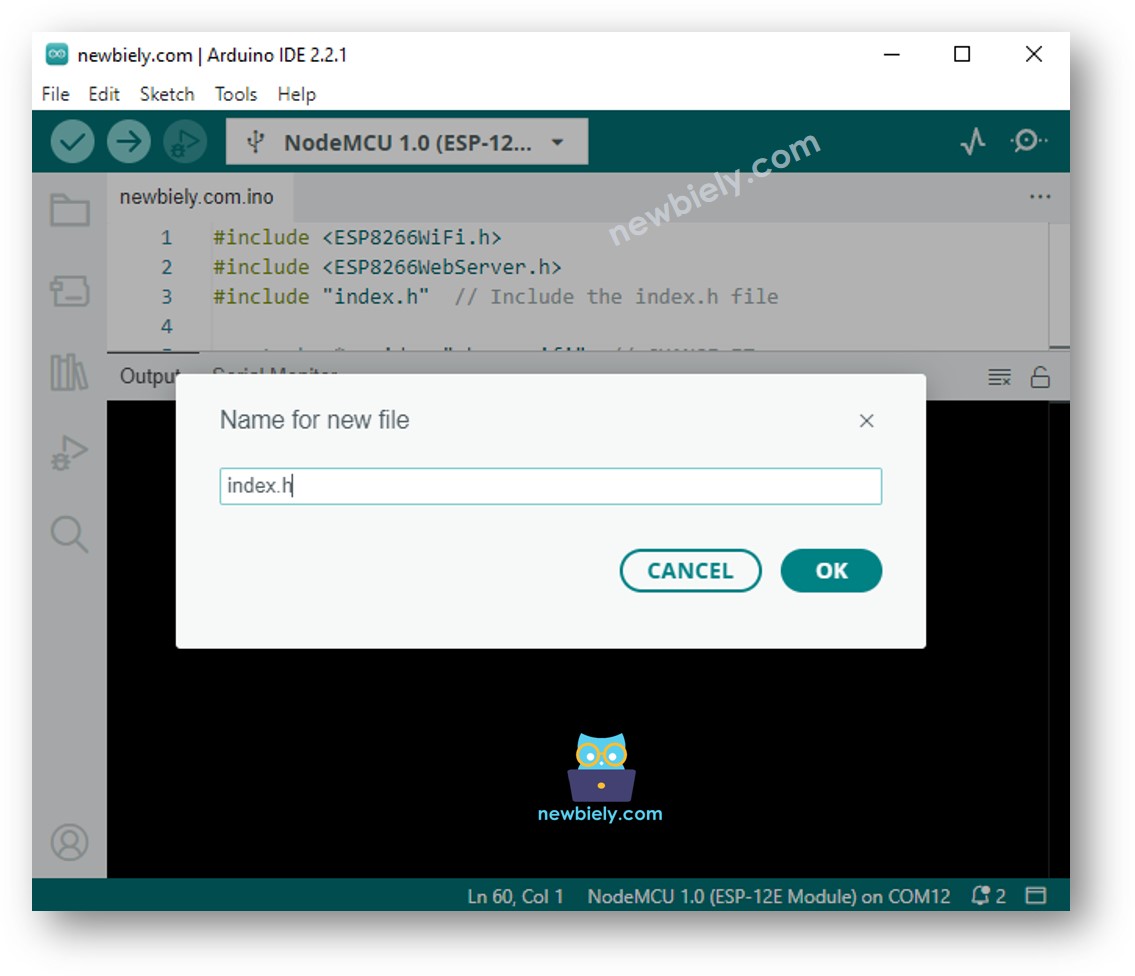This screenshot has width=1135, height=976.
Task: Open the Boards Manager sidebar icon
Action: pos(70,291)
